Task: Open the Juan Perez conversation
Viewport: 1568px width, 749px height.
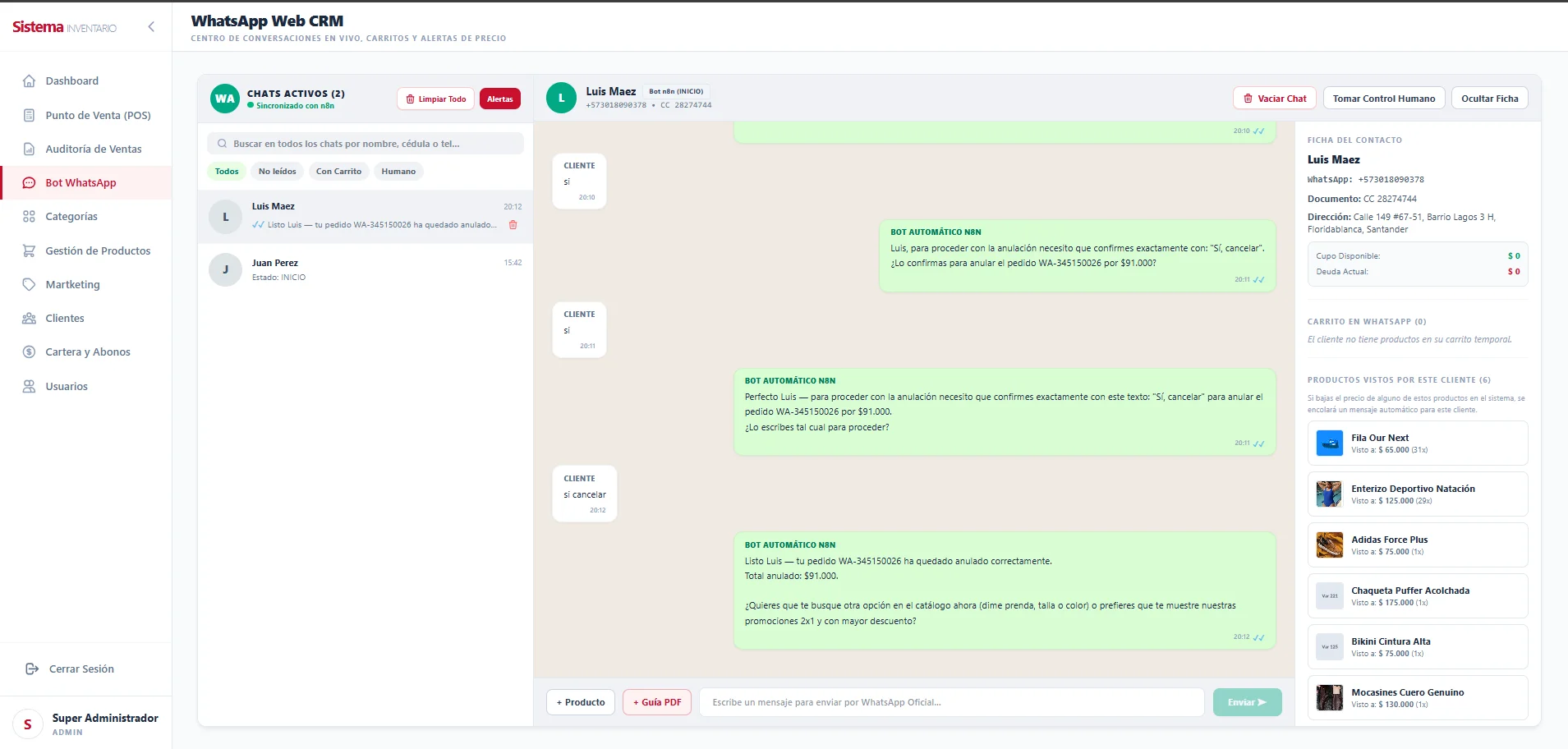Action: coord(366,269)
